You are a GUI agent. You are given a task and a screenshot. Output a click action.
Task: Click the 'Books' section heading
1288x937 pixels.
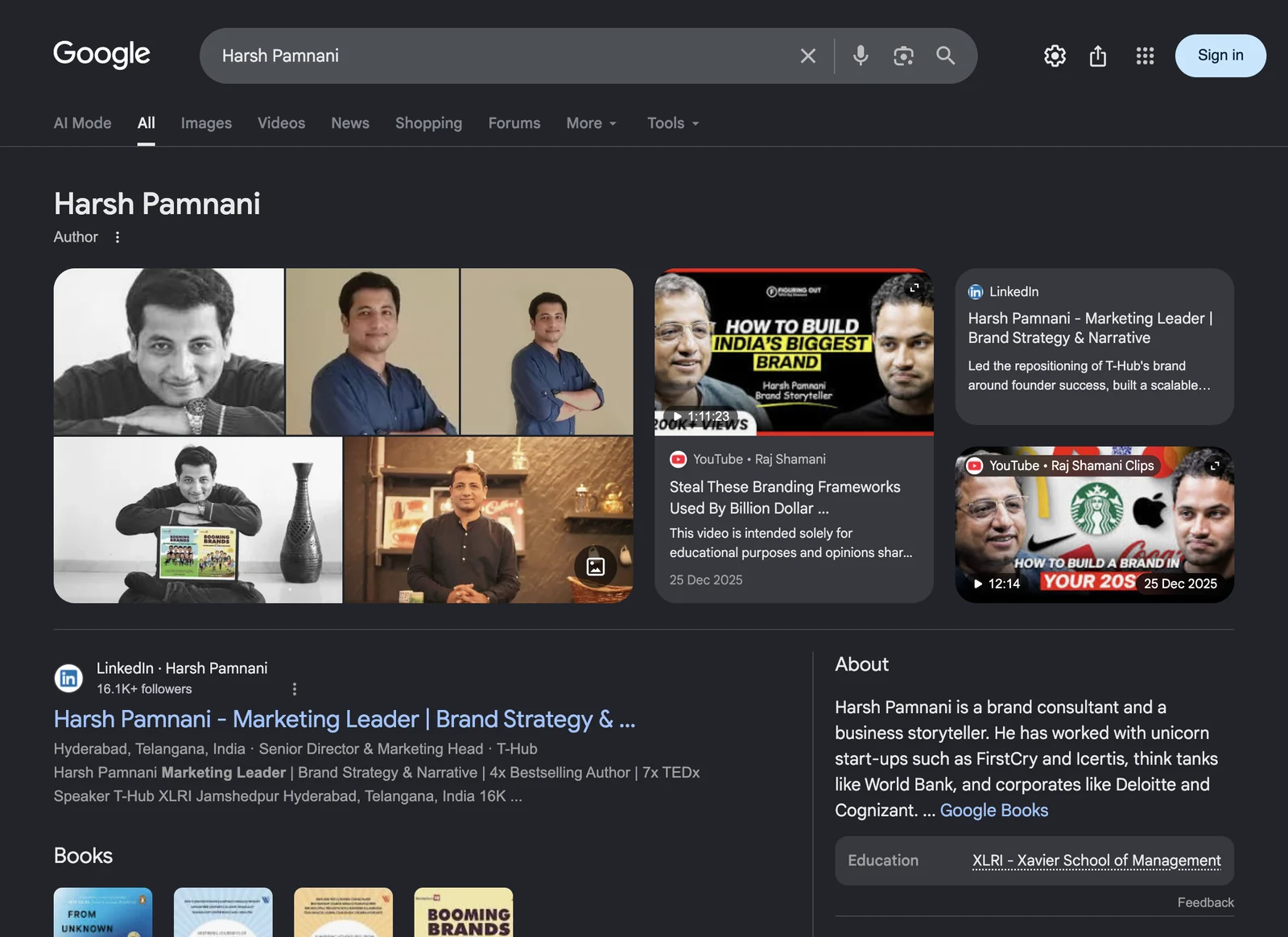point(83,856)
